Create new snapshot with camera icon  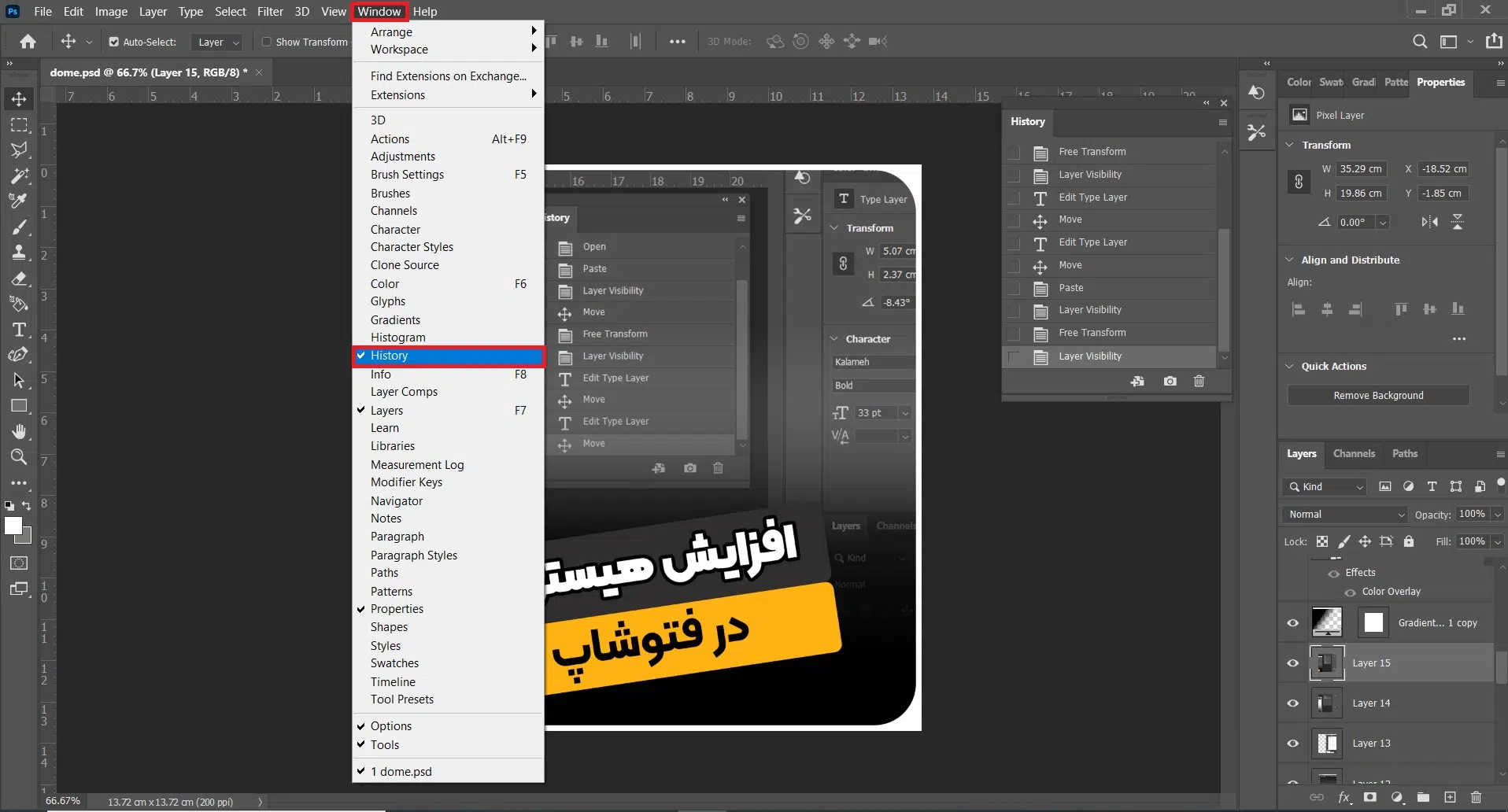tap(1170, 381)
